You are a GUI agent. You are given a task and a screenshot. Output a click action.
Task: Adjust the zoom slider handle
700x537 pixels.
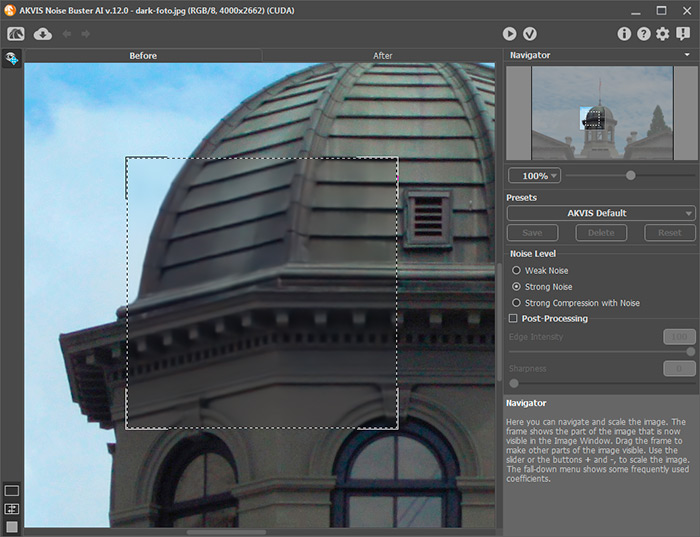(630, 175)
